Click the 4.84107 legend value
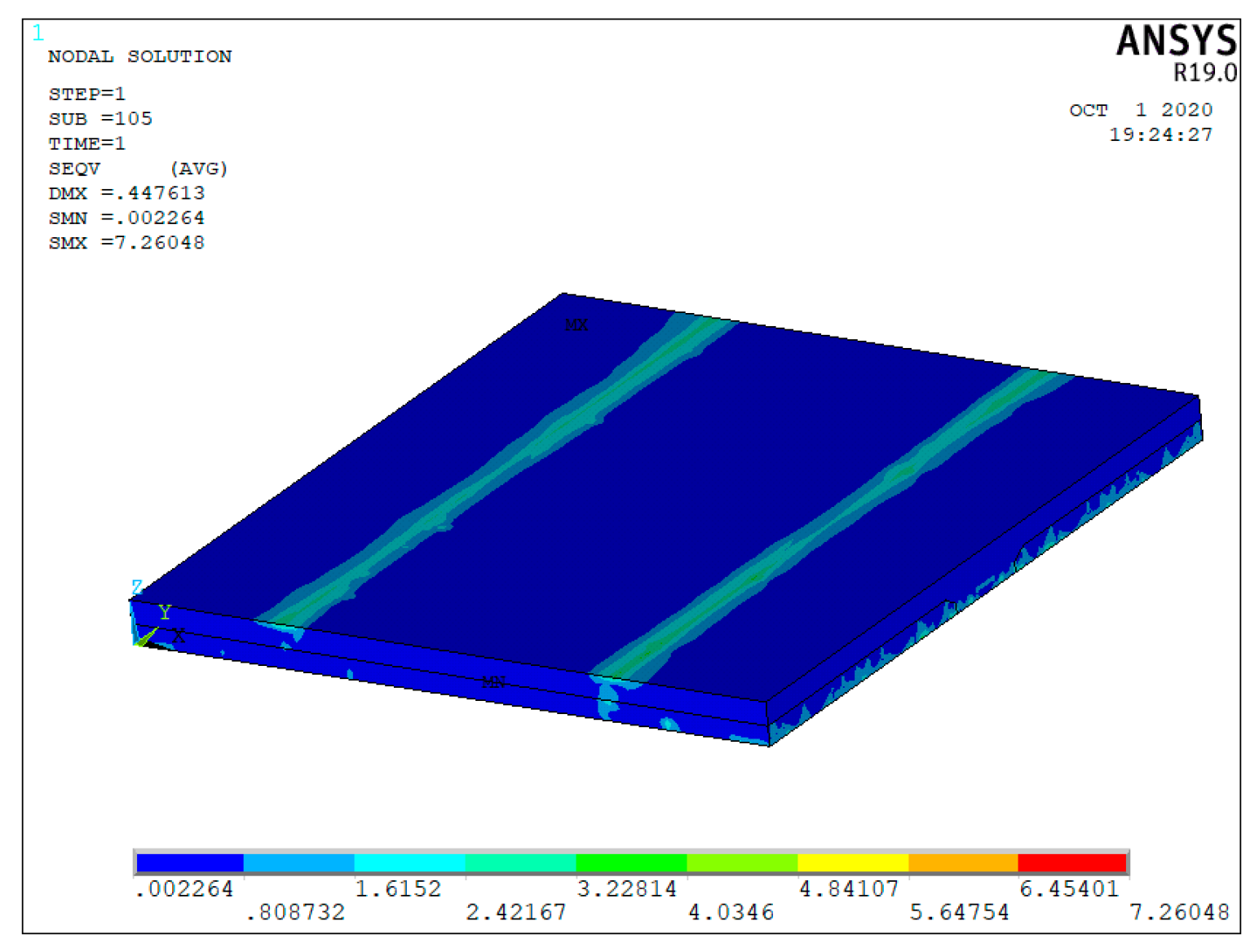Image resolution: width=1259 pixels, height=952 pixels. pyautogui.click(x=849, y=888)
